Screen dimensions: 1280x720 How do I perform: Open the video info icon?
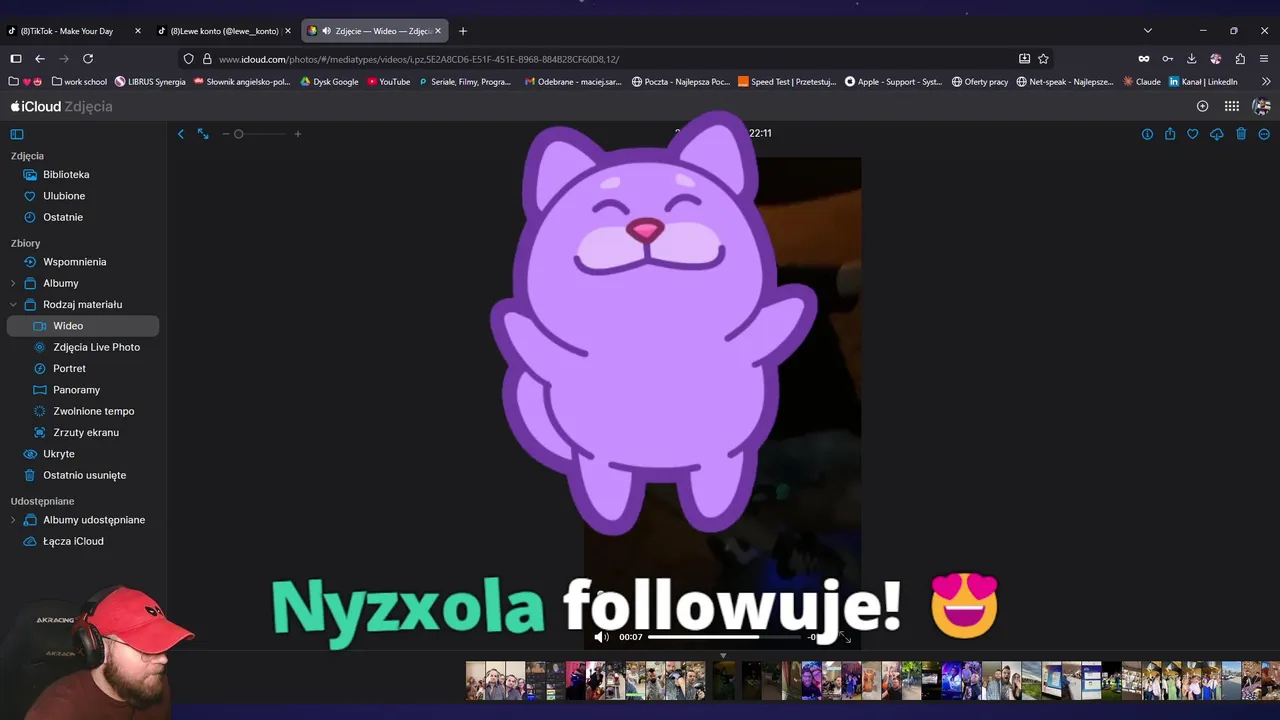click(x=1147, y=134)
